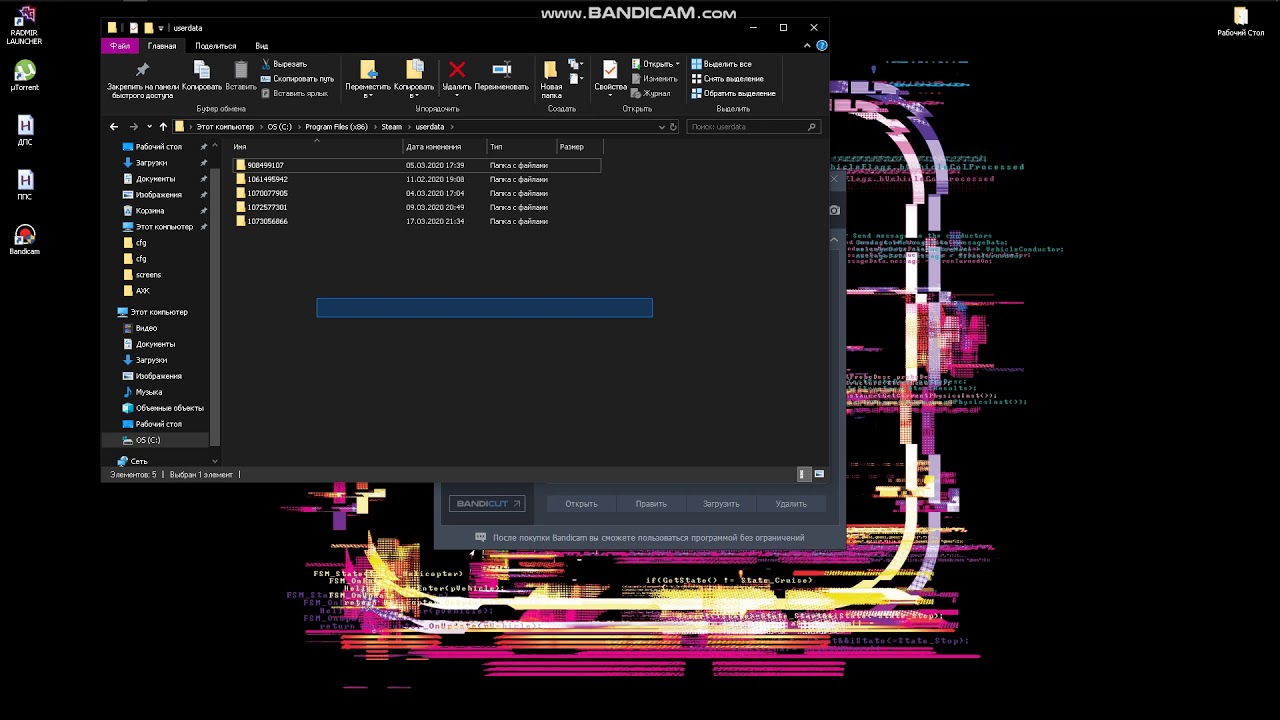Collapse the ribbon with the chevron
Screen dimensions: 1280x720
(807, 46)
